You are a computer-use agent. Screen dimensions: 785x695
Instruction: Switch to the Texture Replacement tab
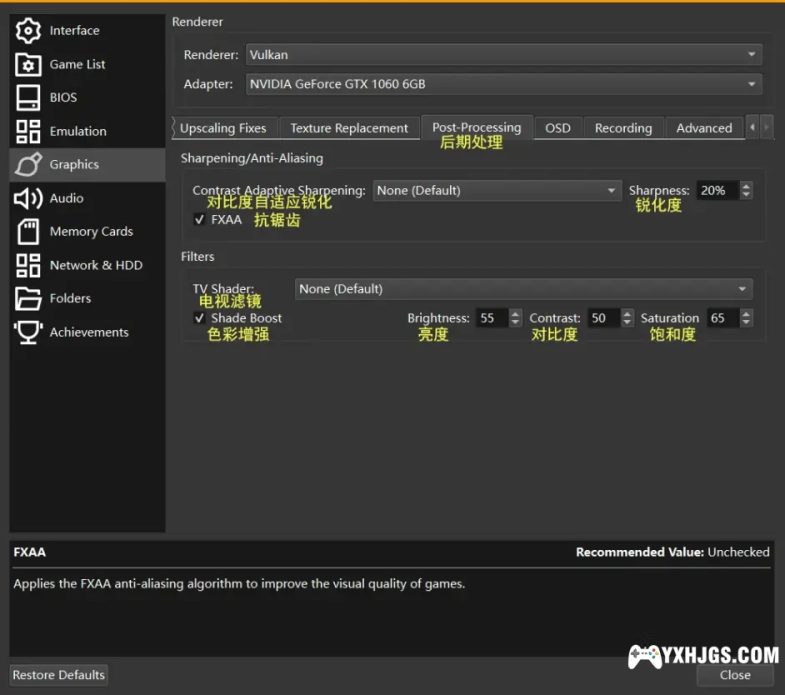pos(349,128)
